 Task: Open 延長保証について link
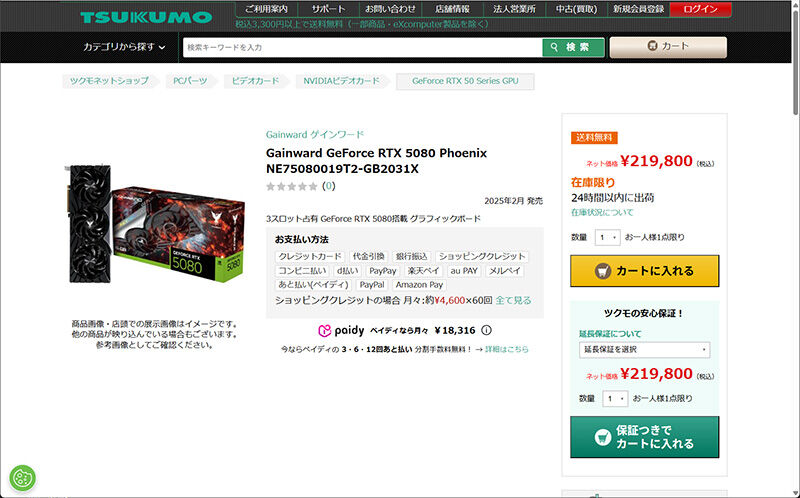pos(610,334)
